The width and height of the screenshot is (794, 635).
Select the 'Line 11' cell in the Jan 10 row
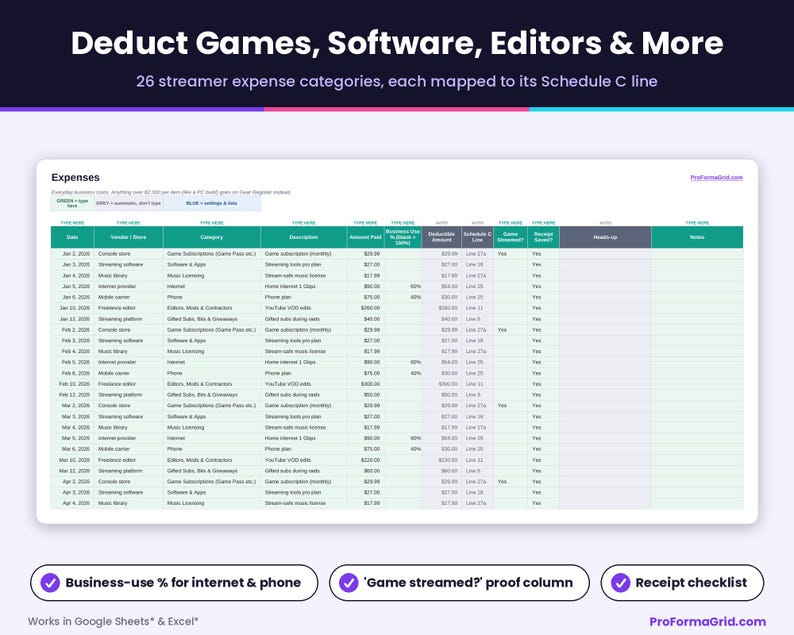click(478, 308)
